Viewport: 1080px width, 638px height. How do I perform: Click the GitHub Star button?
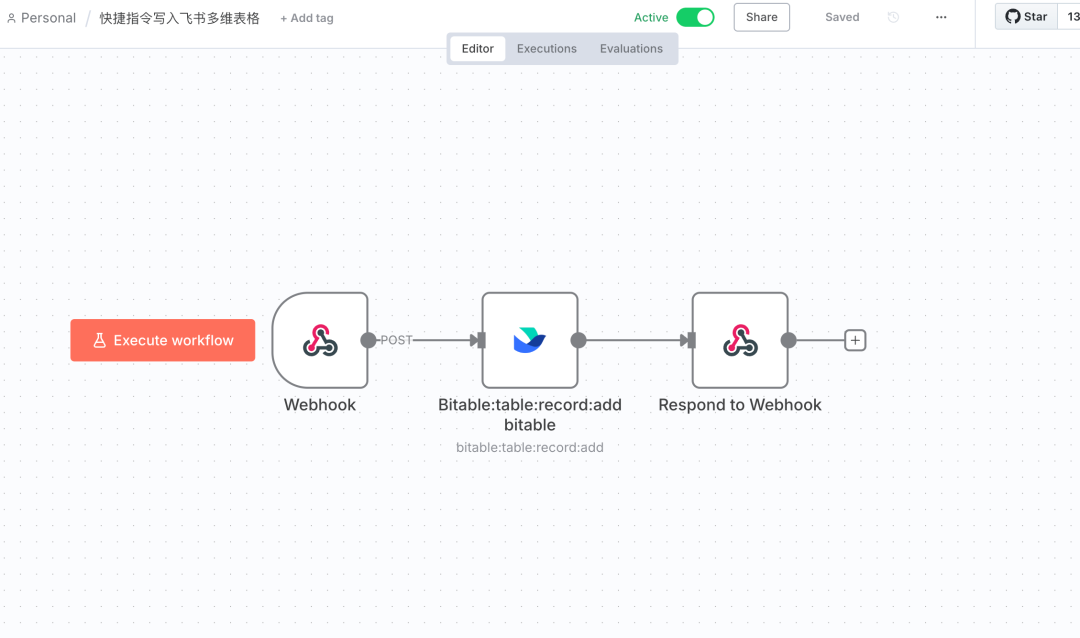1026,17
